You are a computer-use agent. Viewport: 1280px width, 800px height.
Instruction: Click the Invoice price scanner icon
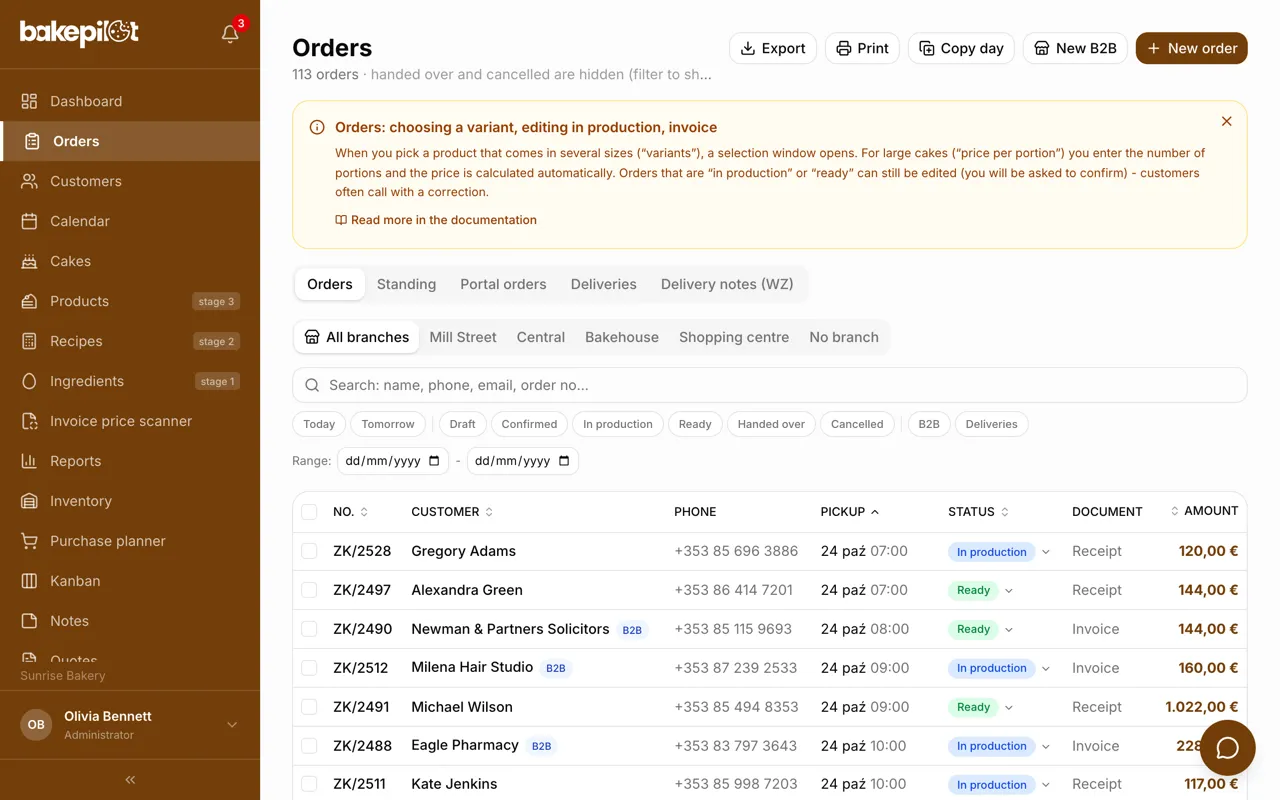coord(30,421)
